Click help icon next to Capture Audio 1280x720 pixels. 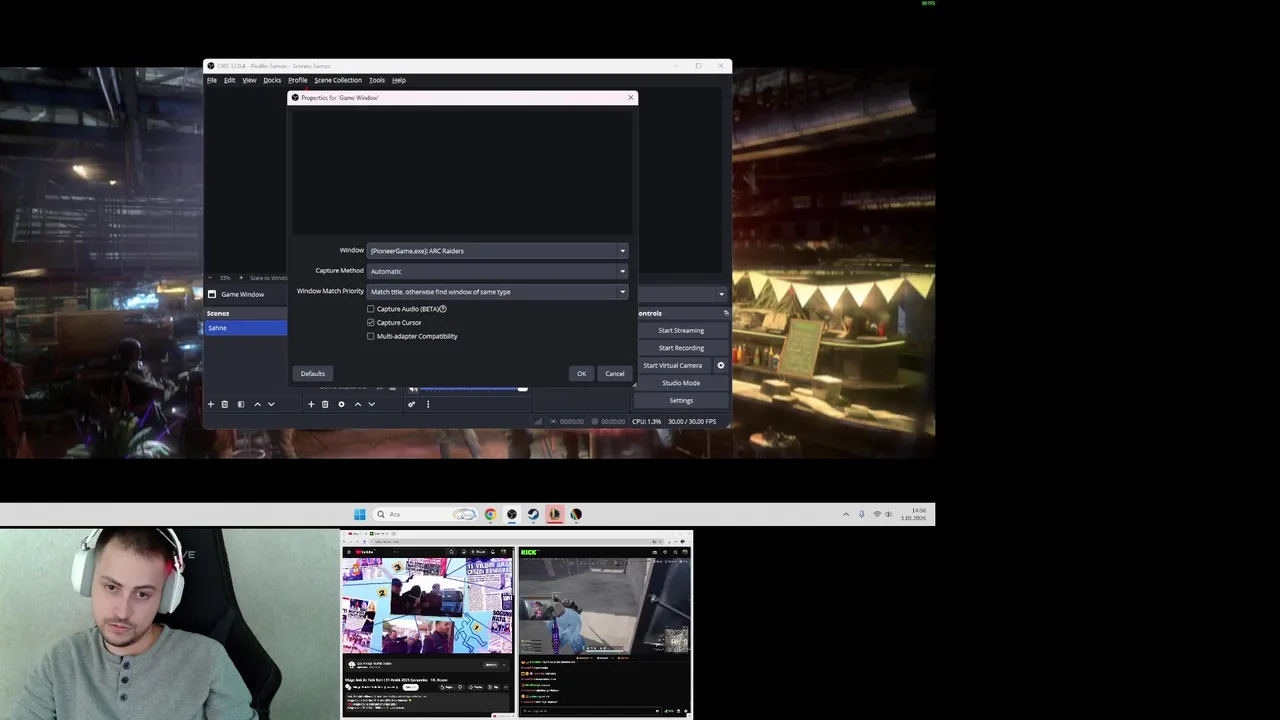pyautogui.click(x=443, y=309)
